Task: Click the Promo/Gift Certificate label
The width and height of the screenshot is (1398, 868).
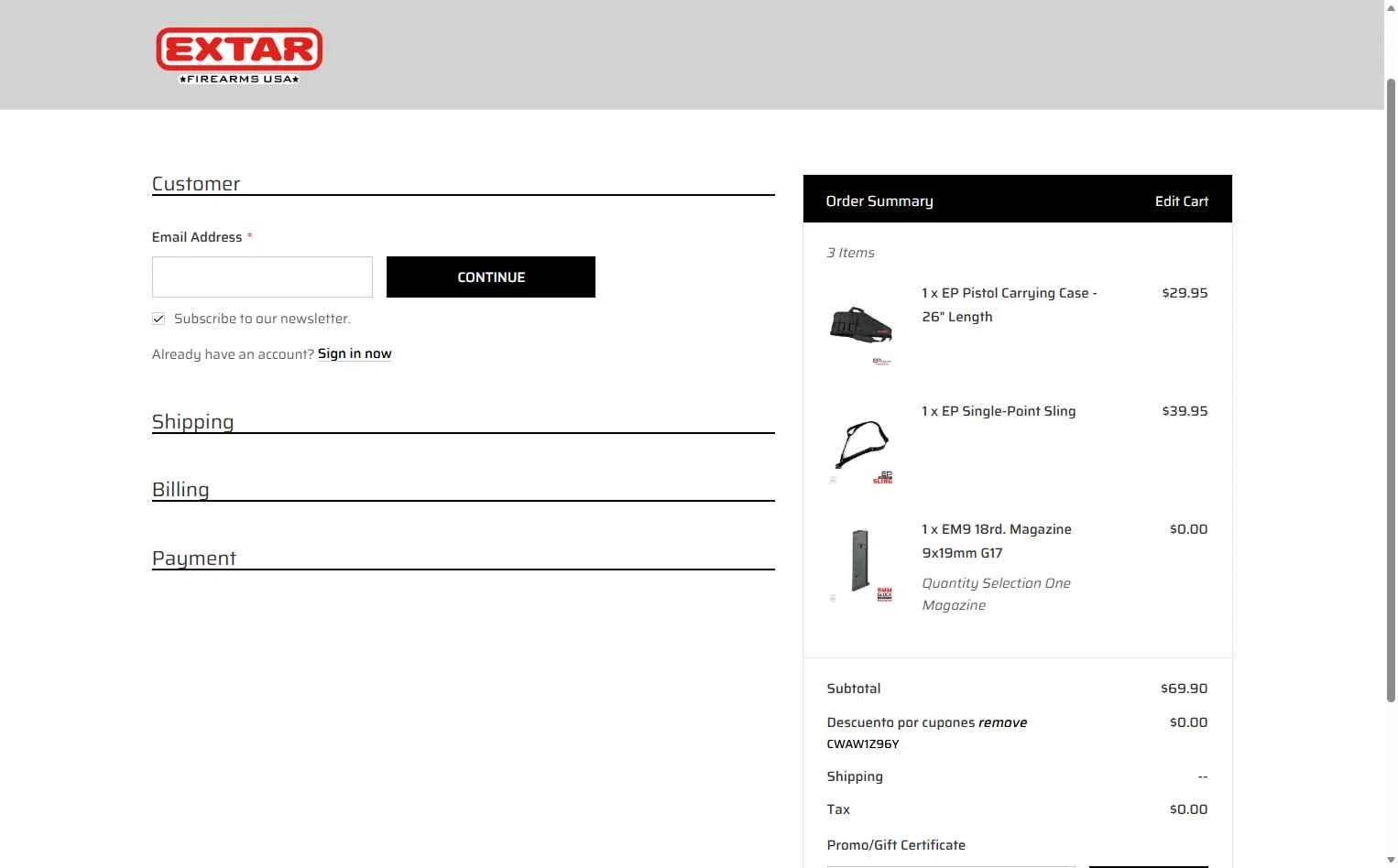Action: (x=896, y=845)
